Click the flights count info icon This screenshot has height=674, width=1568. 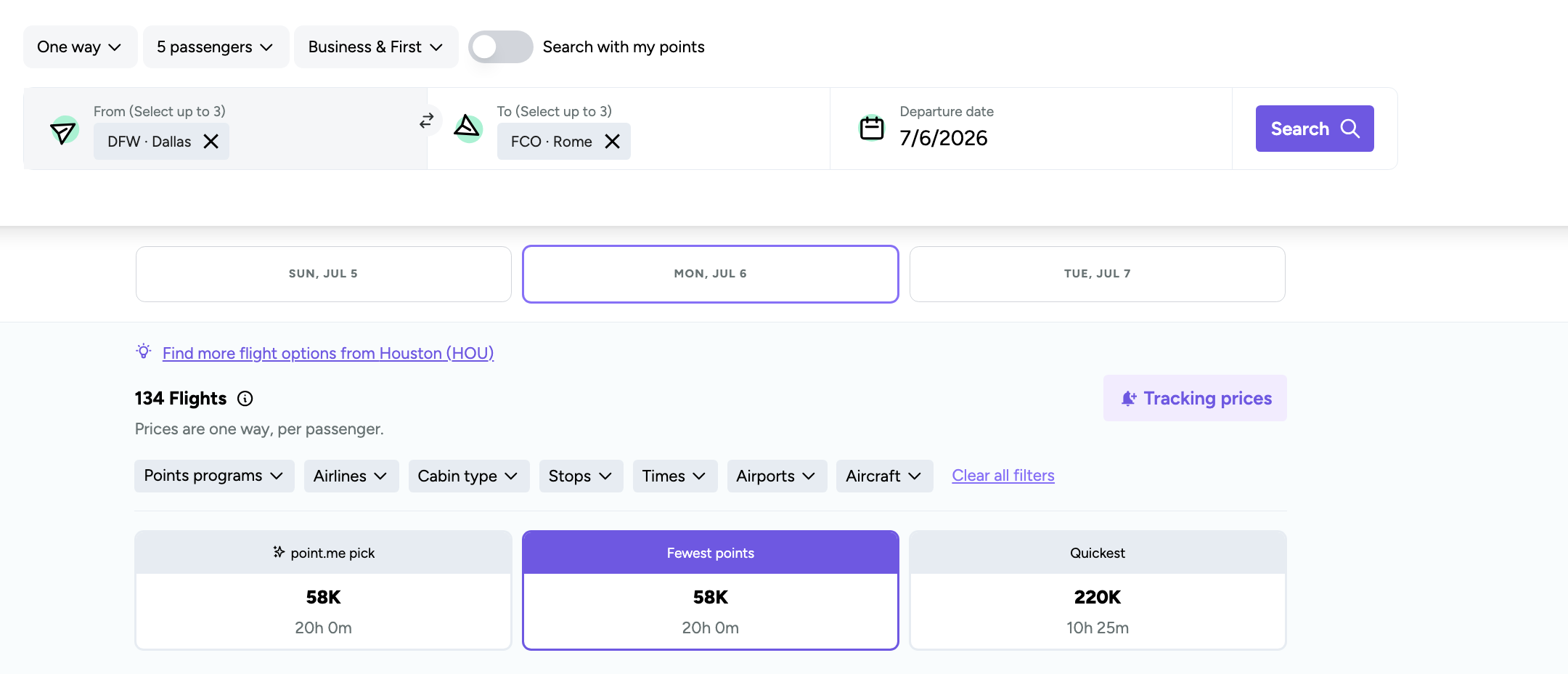[x=245, y=399]
